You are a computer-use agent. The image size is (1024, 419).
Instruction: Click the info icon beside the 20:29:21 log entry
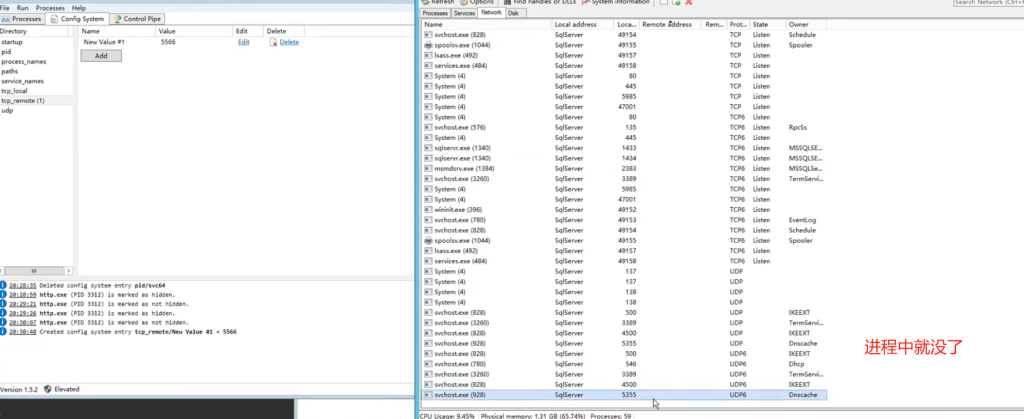click(3, 303)
